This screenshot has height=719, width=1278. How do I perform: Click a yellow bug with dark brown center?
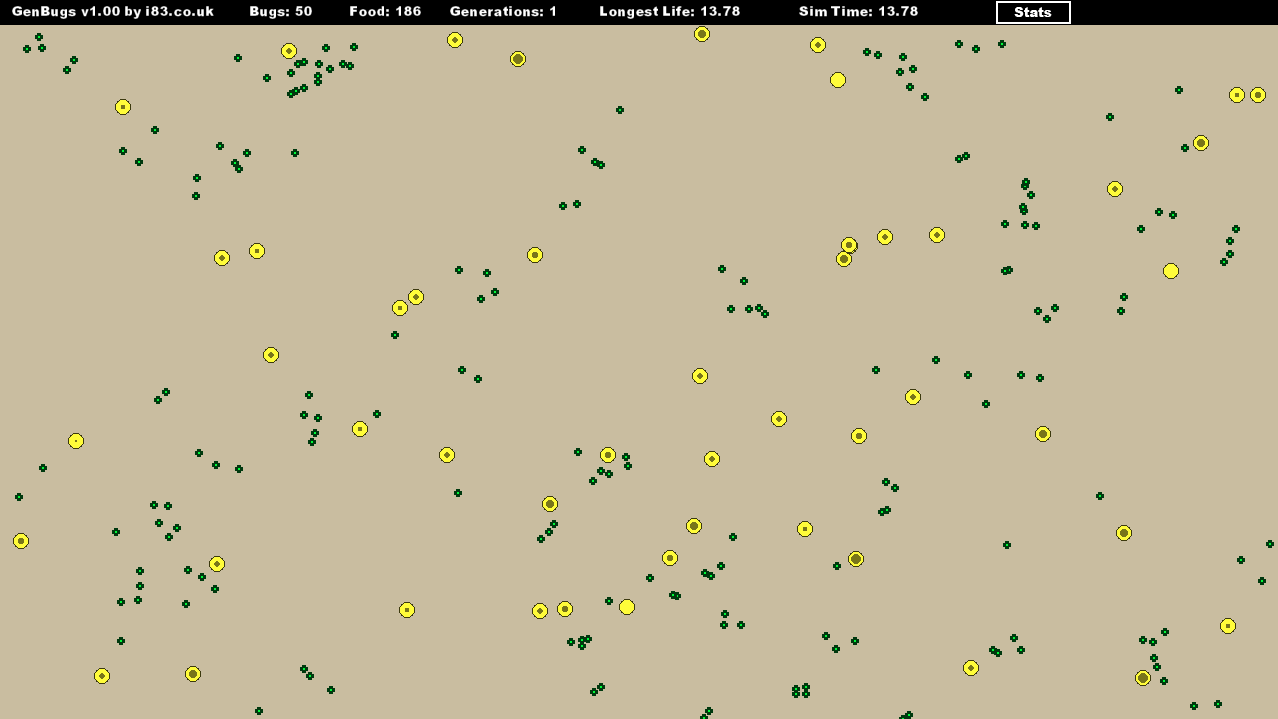[x=518, y=59]
